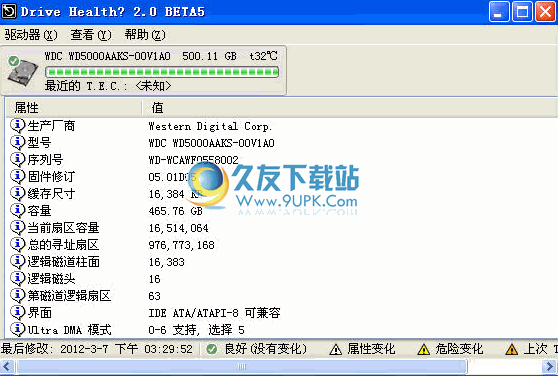
Task: Select the Ultra DMA 模式 row label
Action: tap(69, 330)
